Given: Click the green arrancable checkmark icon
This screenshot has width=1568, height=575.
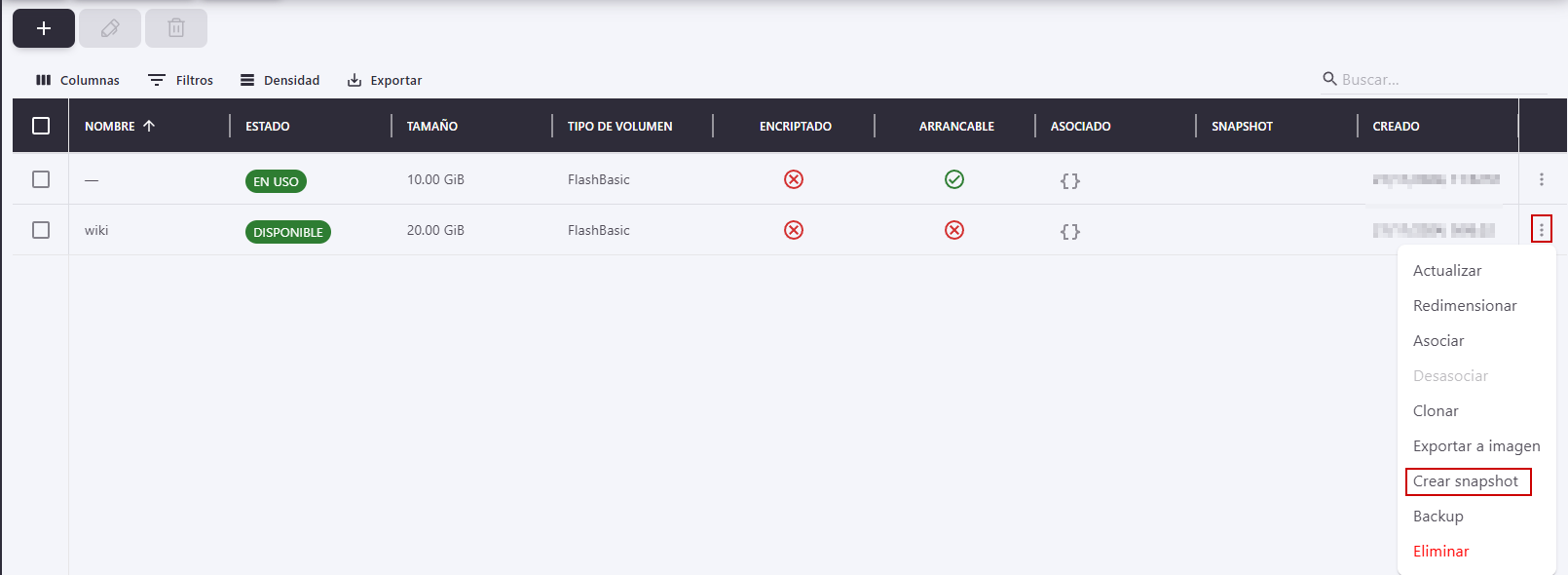Looking at the screenshot, I should click(x=954, y=179).
